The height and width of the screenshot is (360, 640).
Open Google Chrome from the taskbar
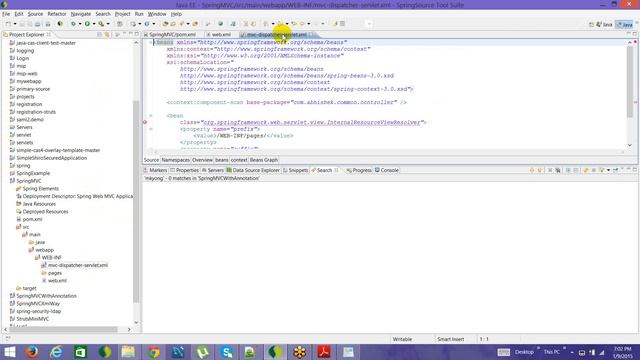click(x=154, y=352)
